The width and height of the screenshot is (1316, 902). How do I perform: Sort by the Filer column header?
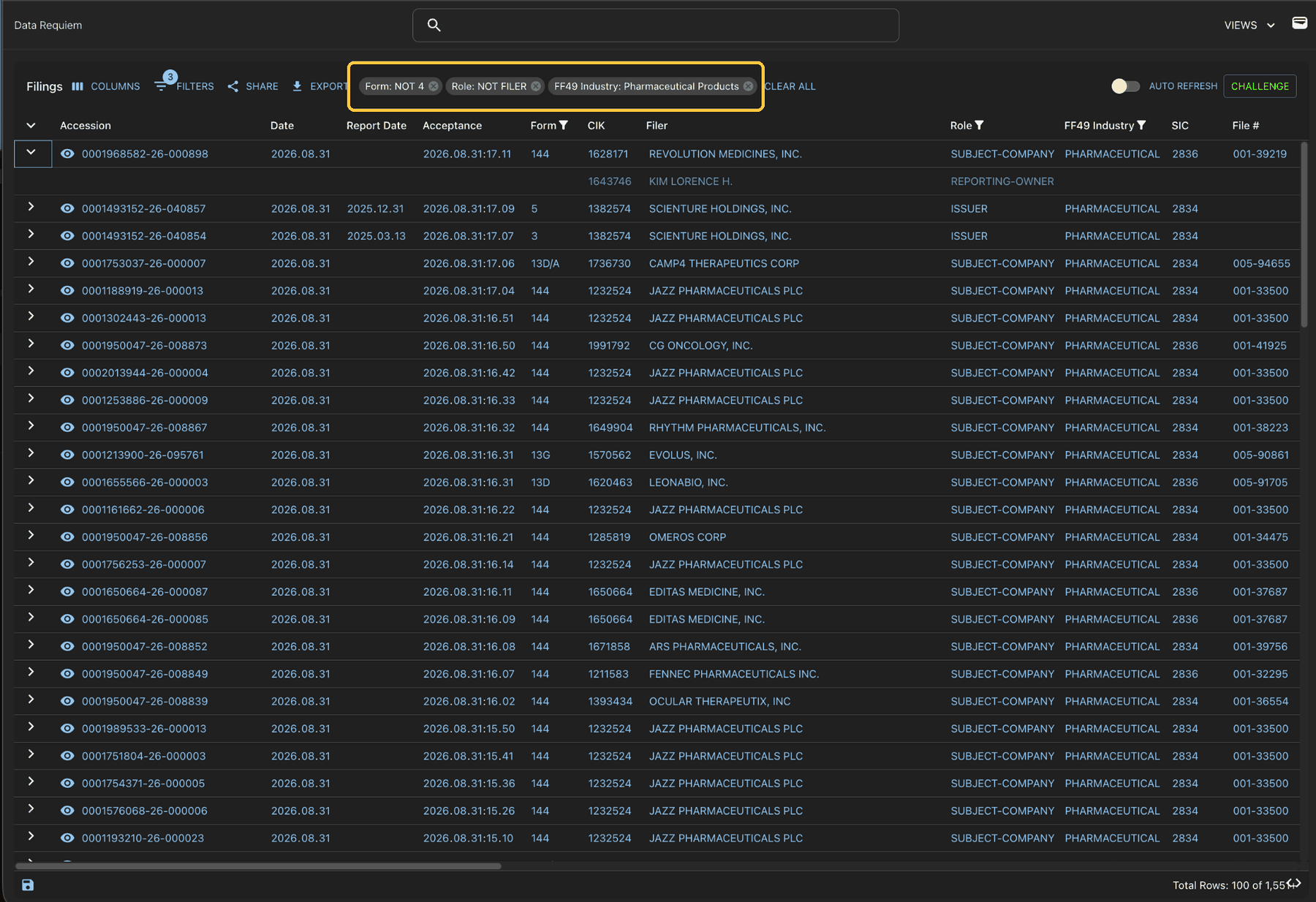[657, 126]
